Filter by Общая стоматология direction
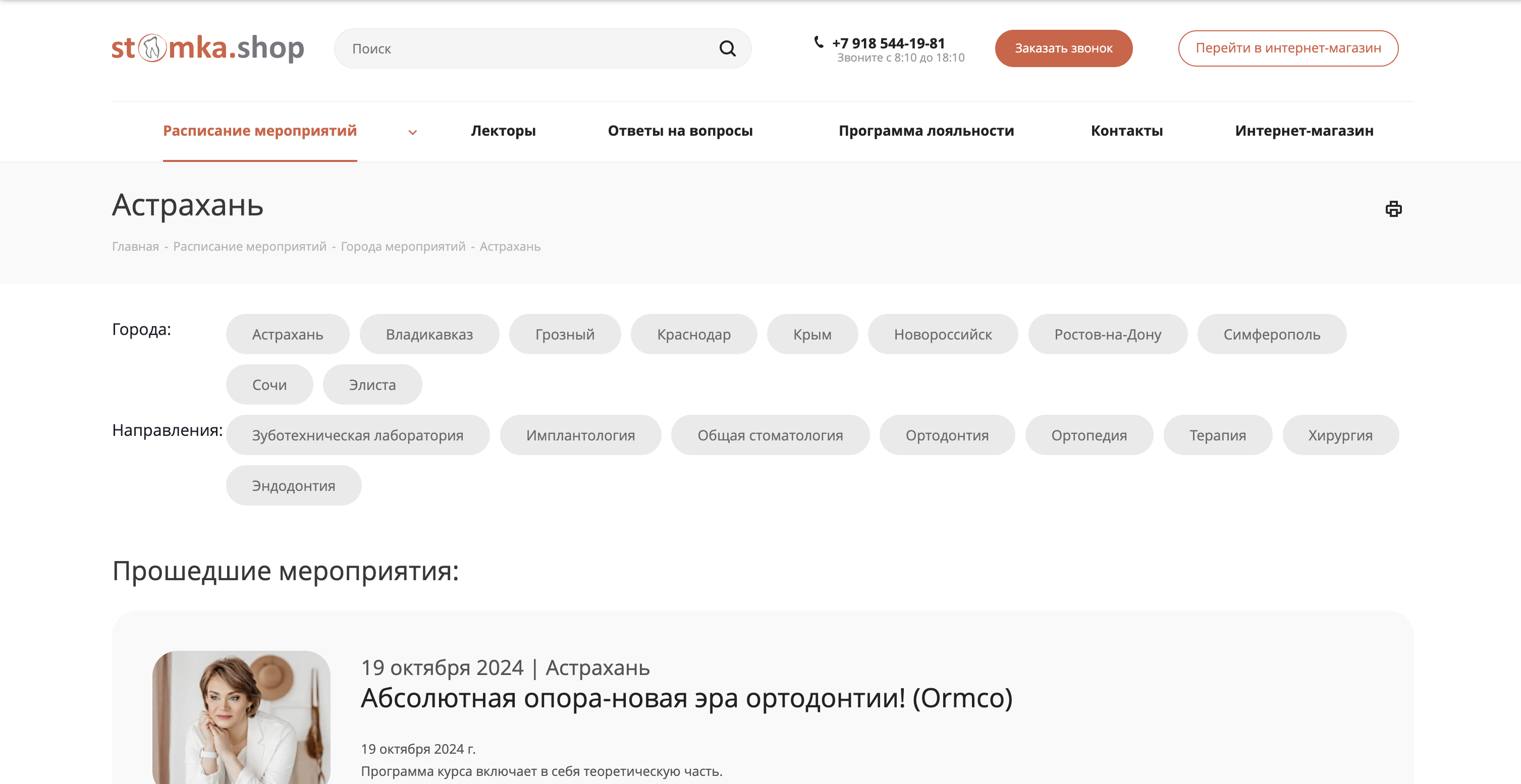Image resolution: width=1521 pixels, height=784 pixels. point(770,435)
